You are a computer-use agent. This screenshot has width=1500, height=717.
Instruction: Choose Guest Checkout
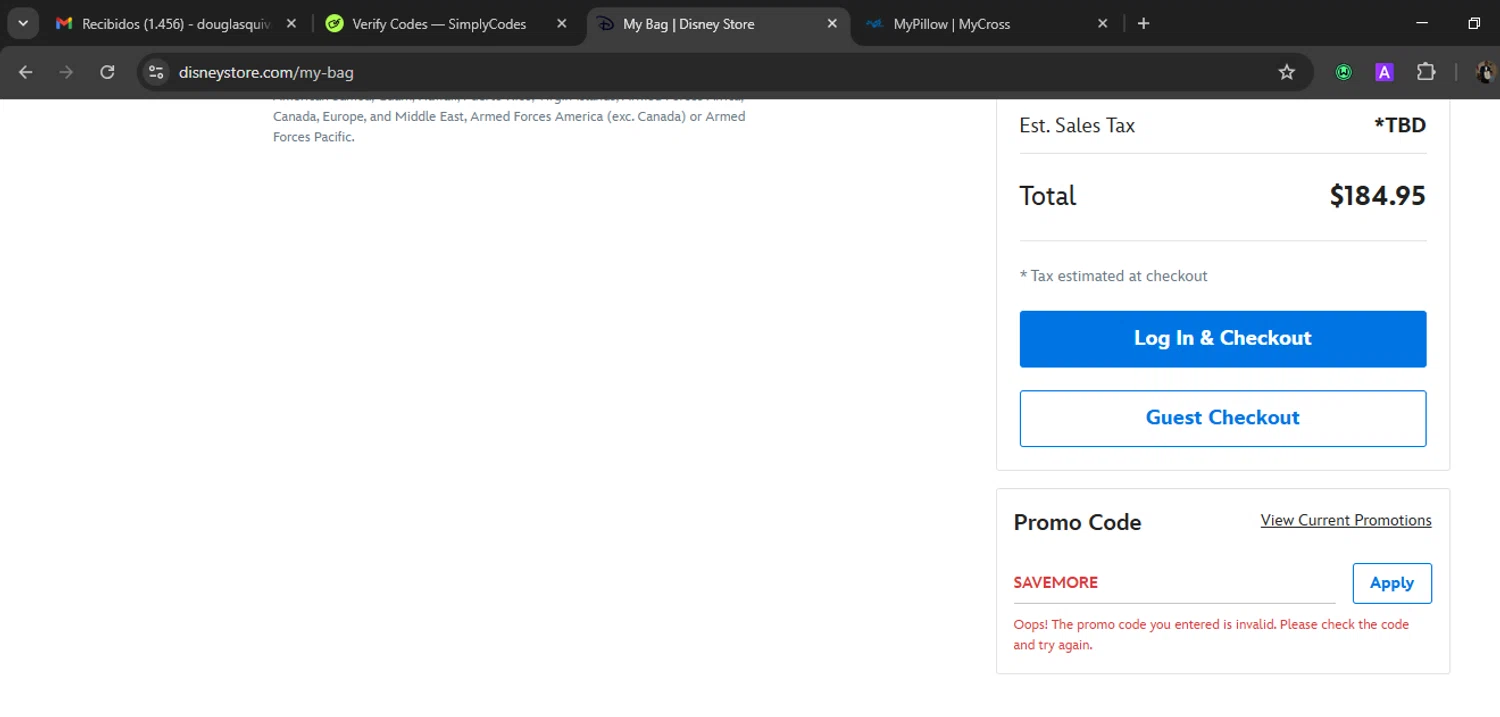pos(1223,418)
